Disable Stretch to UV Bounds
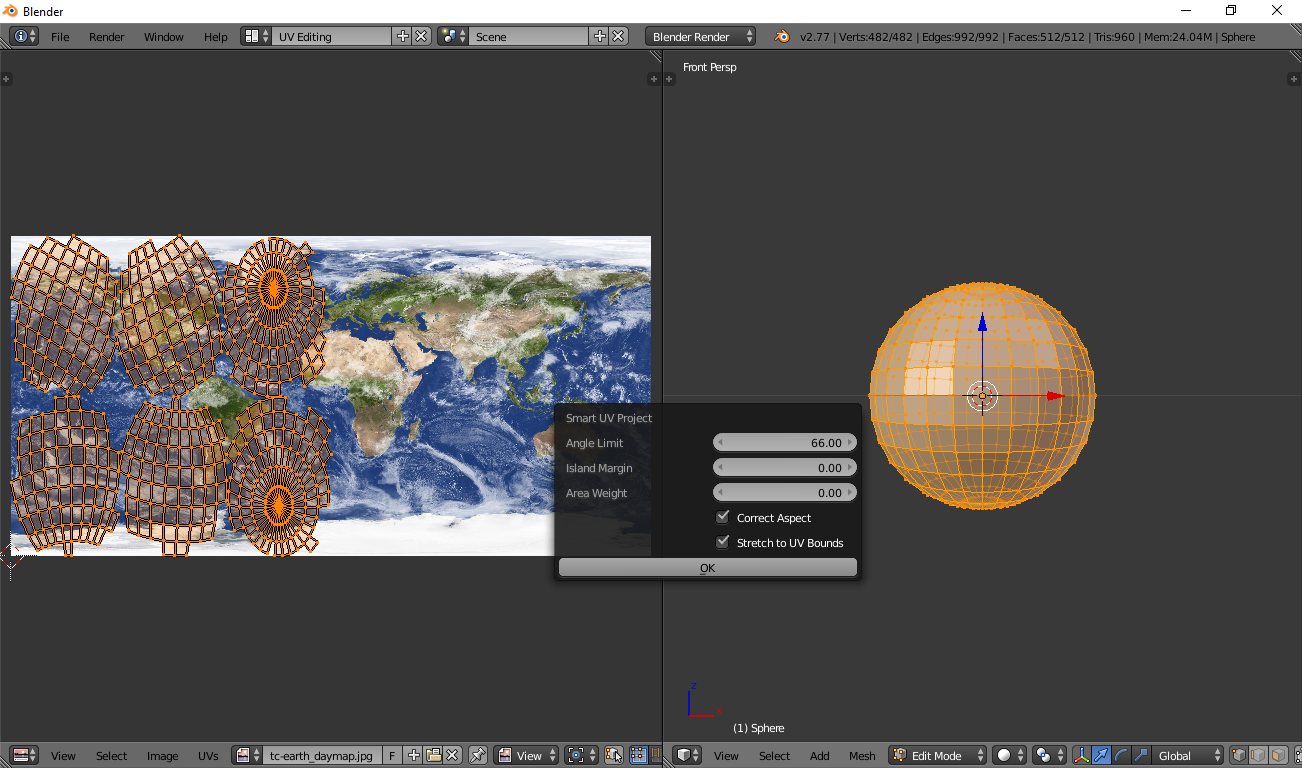The image size is (1302, 768). point(723,543)
